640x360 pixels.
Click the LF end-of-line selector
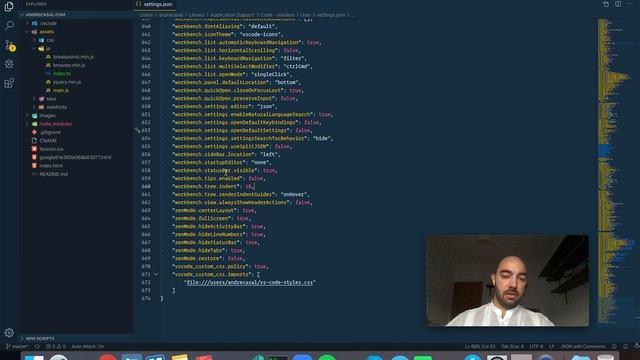tap(551, 346)
